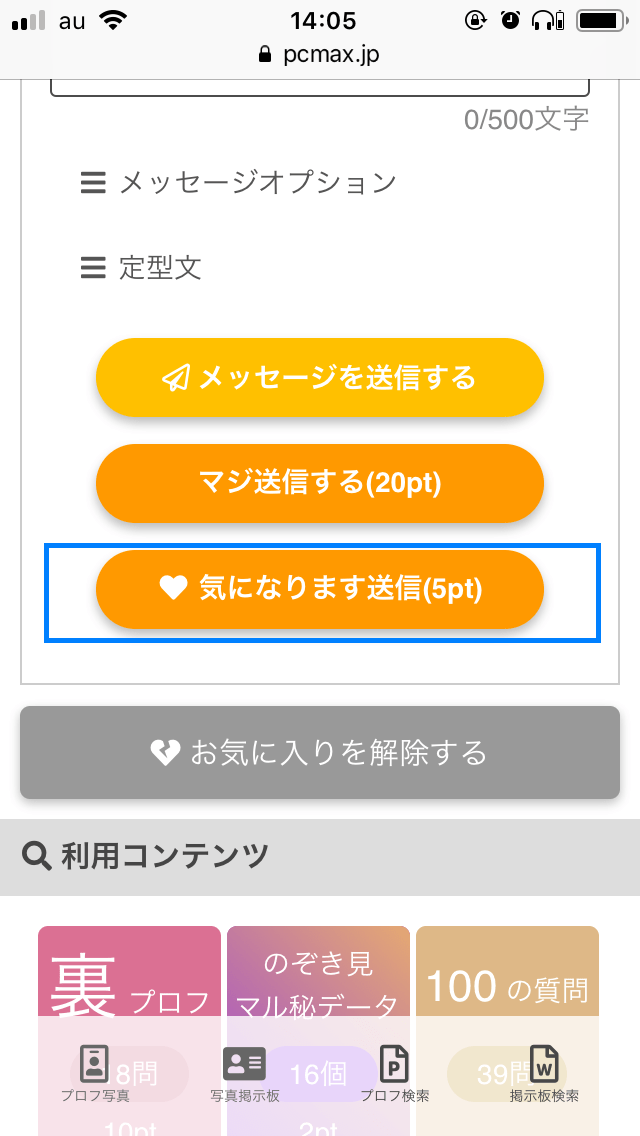Screen dimensions: 640x1136
Task: Click the heart icon on 気になります button
Action: [x=174, y=590]
